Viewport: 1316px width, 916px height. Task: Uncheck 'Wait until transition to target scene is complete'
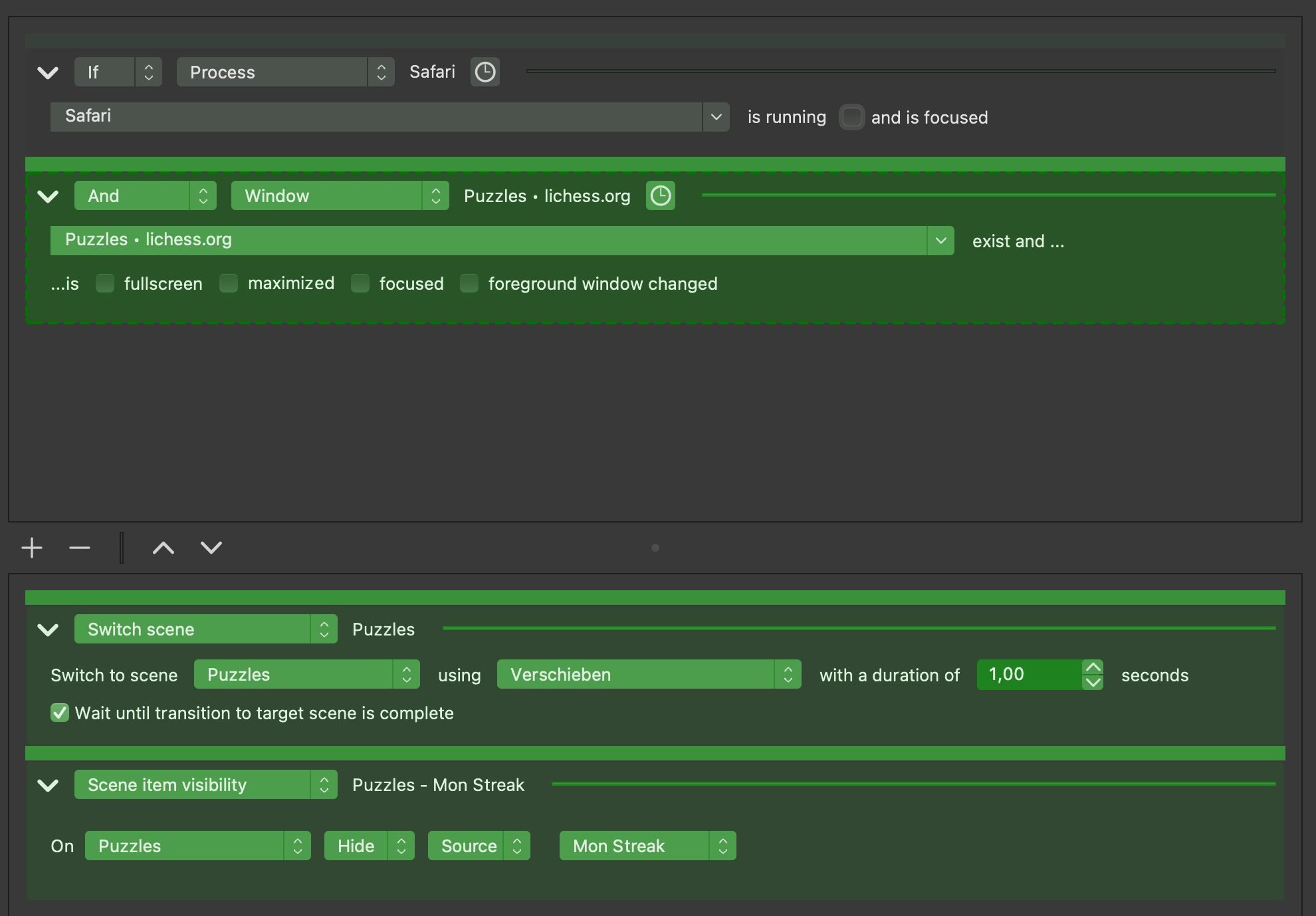click(59, 713)
